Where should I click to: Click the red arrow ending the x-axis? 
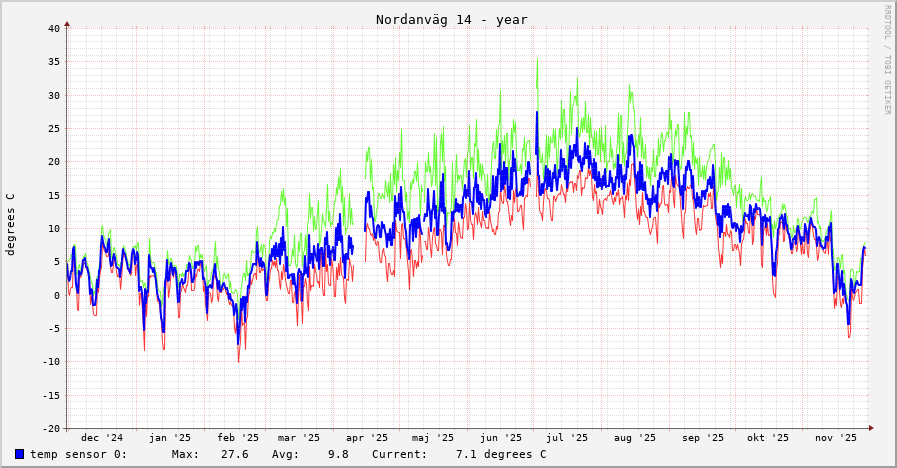coord(871,428)
